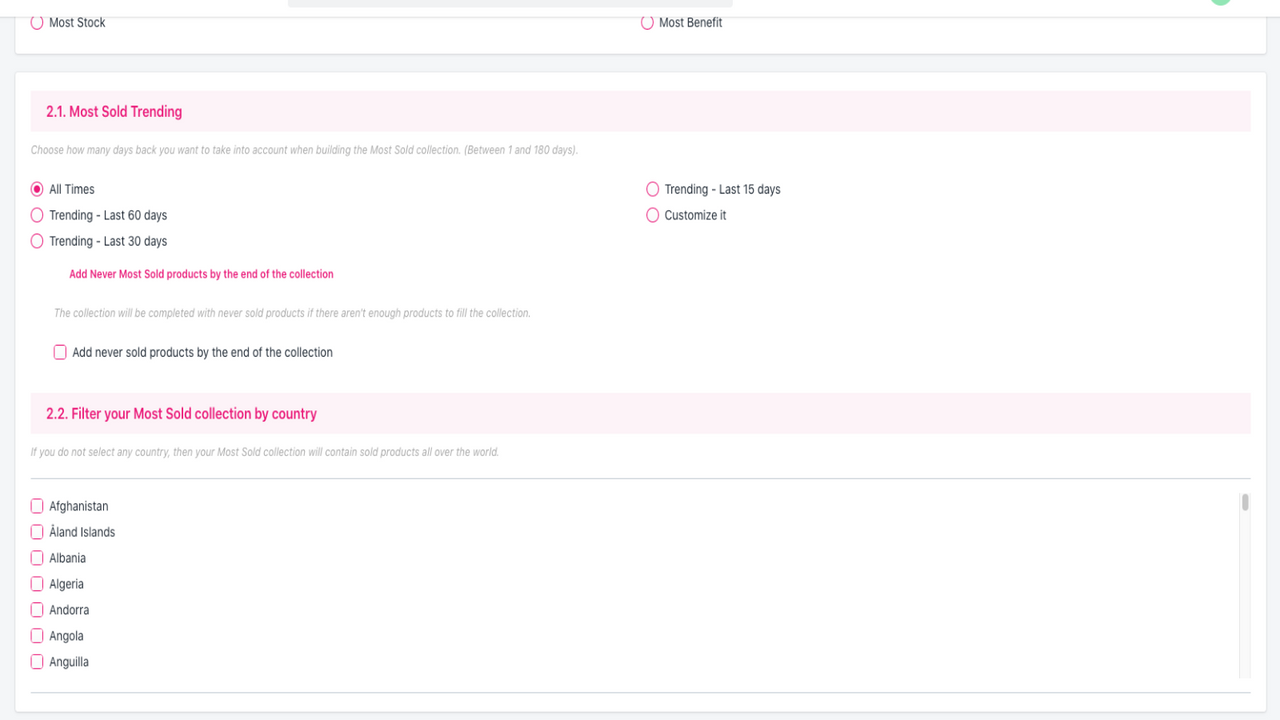Select Trending - Last 15 days
Screen dimensions: 1280x720
653,189
